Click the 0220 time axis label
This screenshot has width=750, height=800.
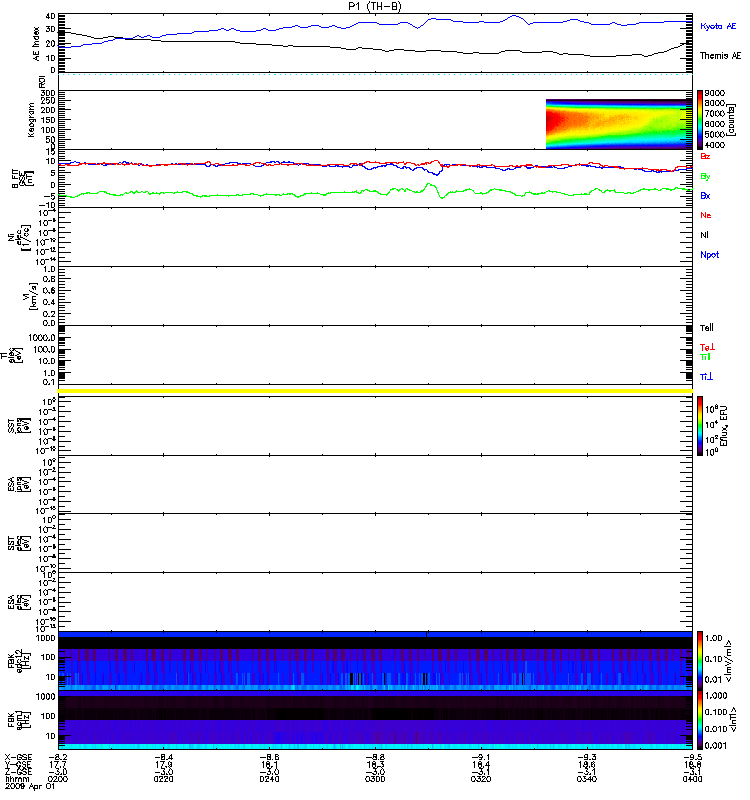pos(163,779)
